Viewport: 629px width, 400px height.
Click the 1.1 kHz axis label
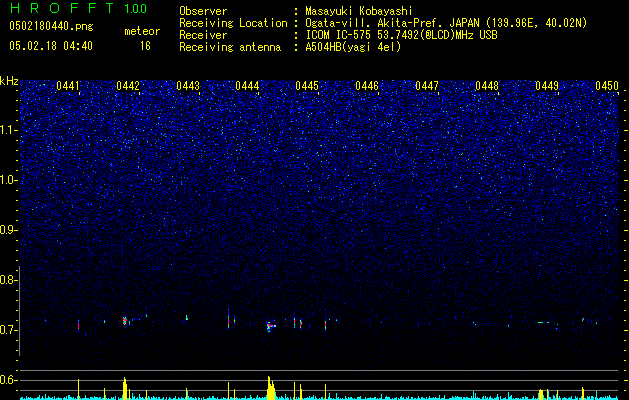pos(8,130)
